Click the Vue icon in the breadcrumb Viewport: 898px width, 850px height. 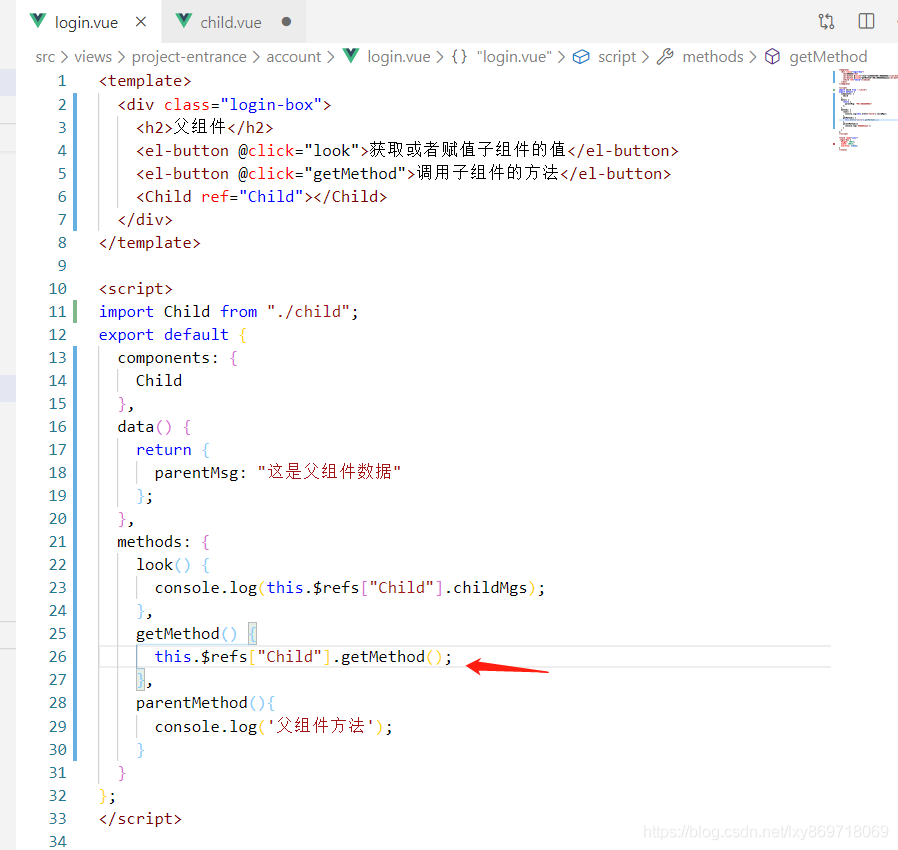click(350, 56)
